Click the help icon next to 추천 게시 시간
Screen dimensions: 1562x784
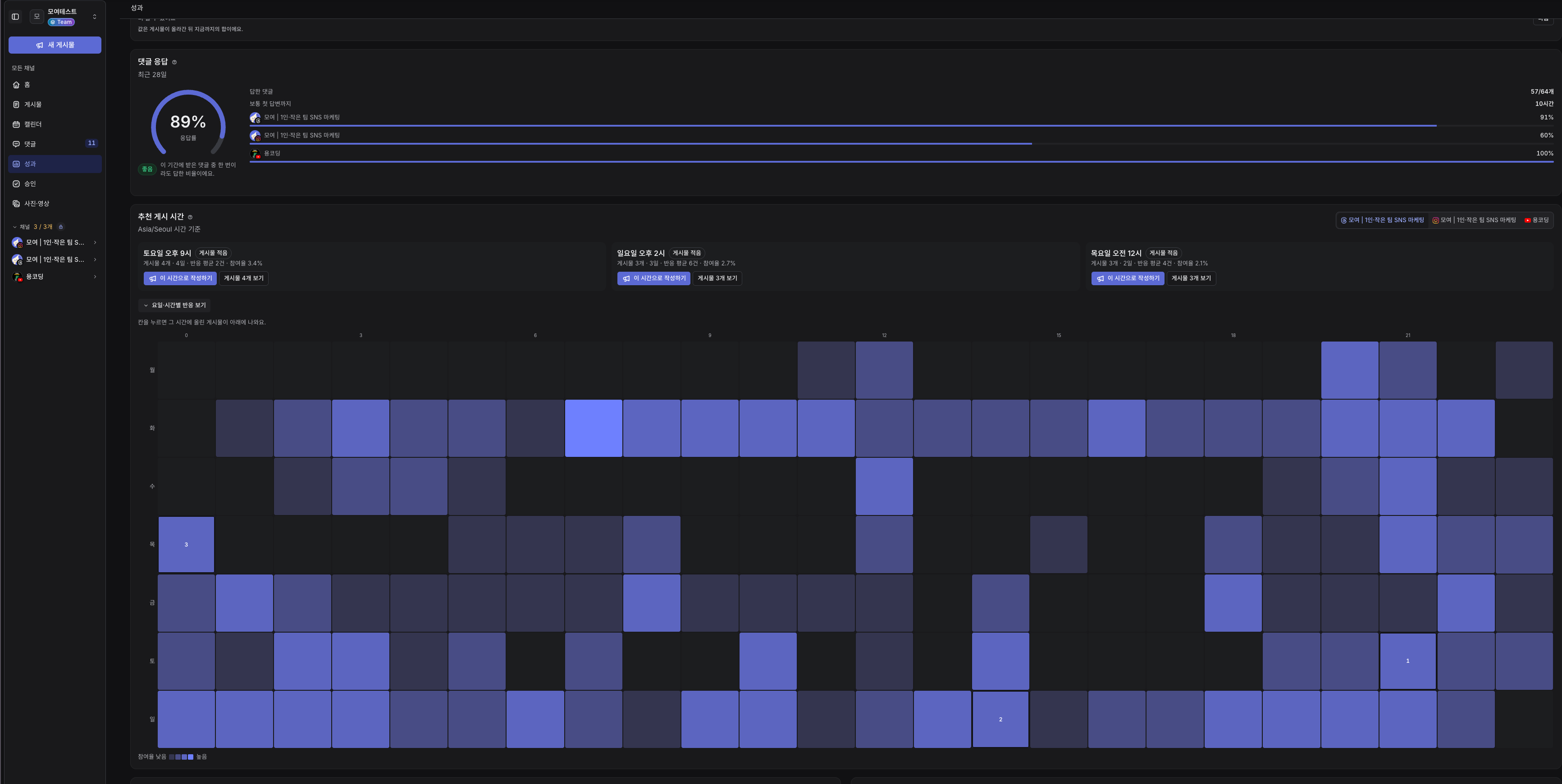pos(190,217)
